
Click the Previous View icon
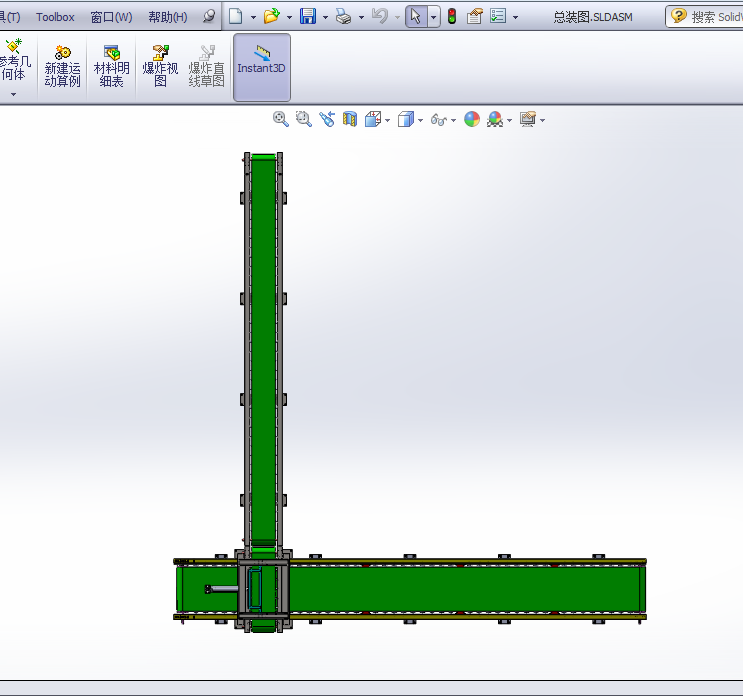click(327, 119)
